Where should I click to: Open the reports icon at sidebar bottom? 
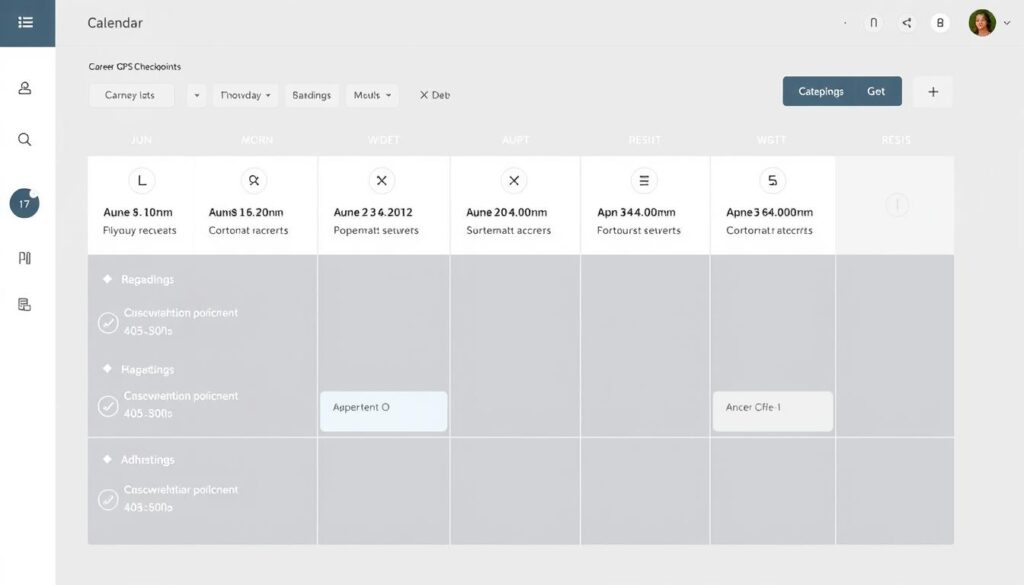[24, 304]
